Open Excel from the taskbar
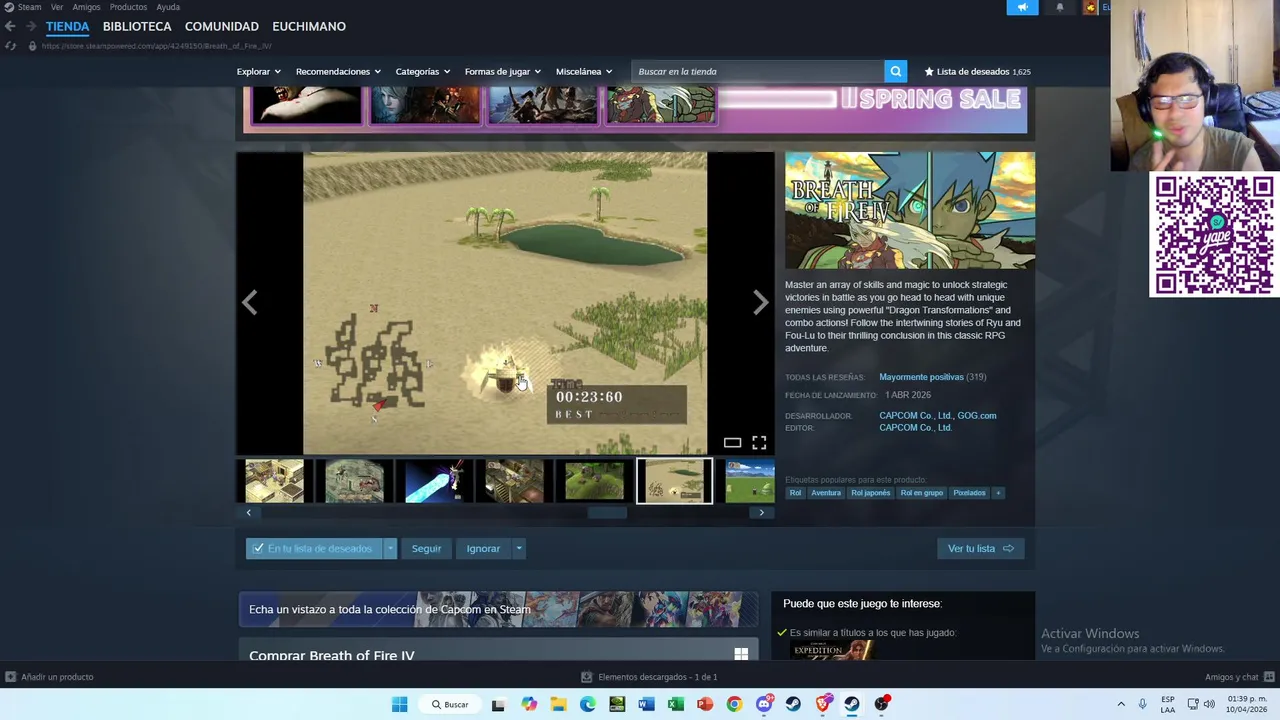 [676, 704]
